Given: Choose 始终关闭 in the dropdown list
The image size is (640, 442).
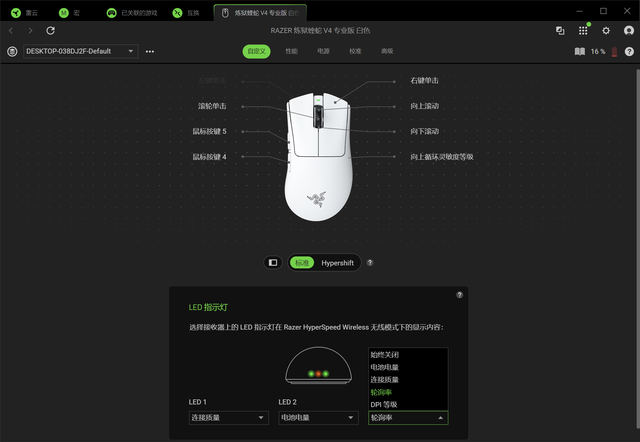Looking at the screenshot, I should [408, 355].
